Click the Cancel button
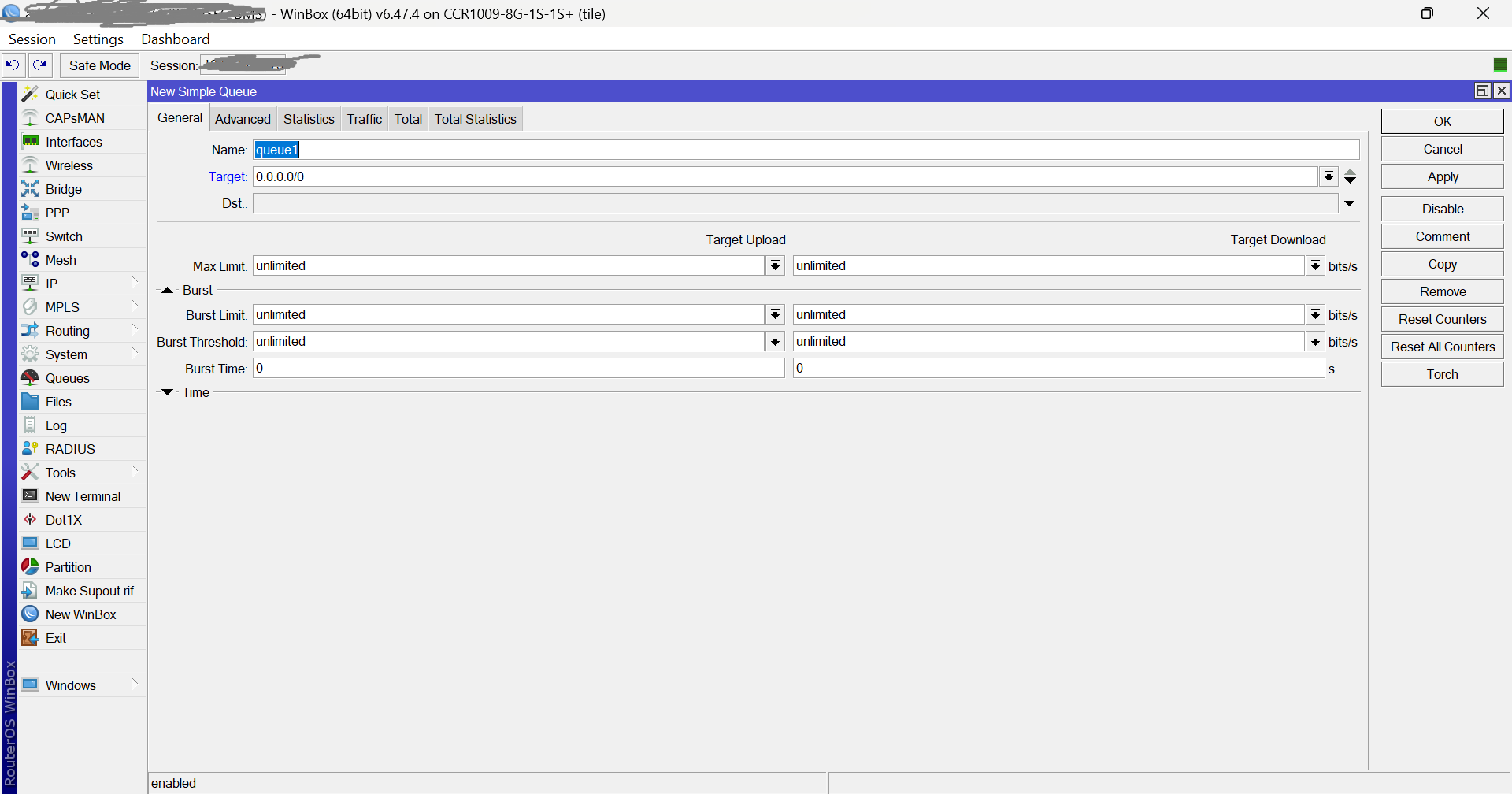 (1443, 149)
